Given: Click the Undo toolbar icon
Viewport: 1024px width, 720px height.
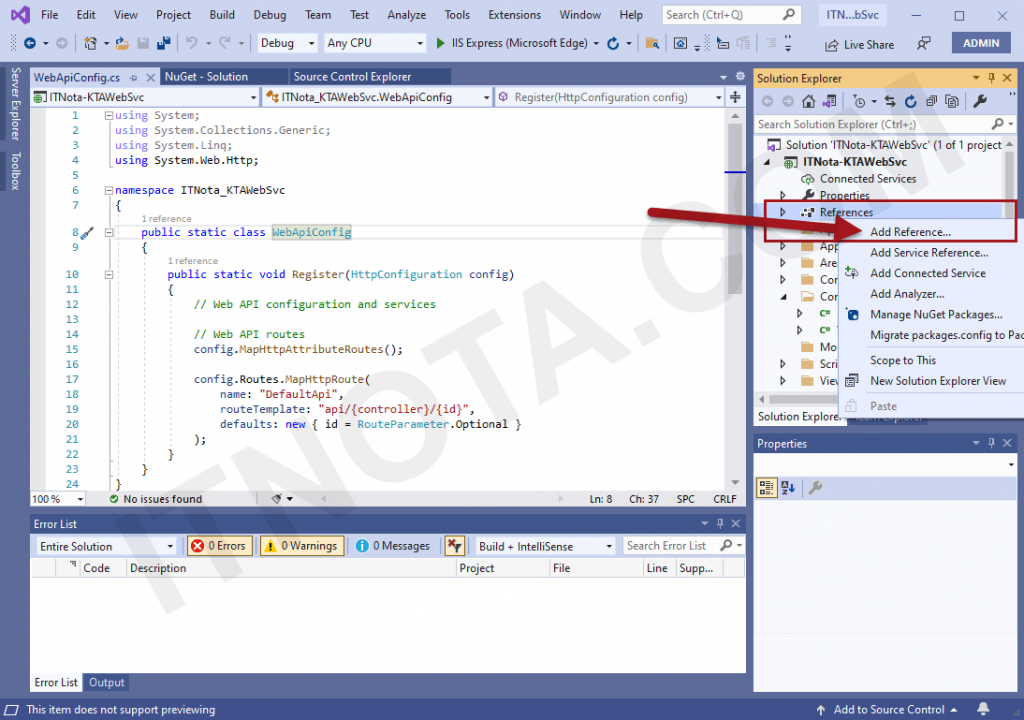Looking at the screenshot, I should click(x=190, y=43).
